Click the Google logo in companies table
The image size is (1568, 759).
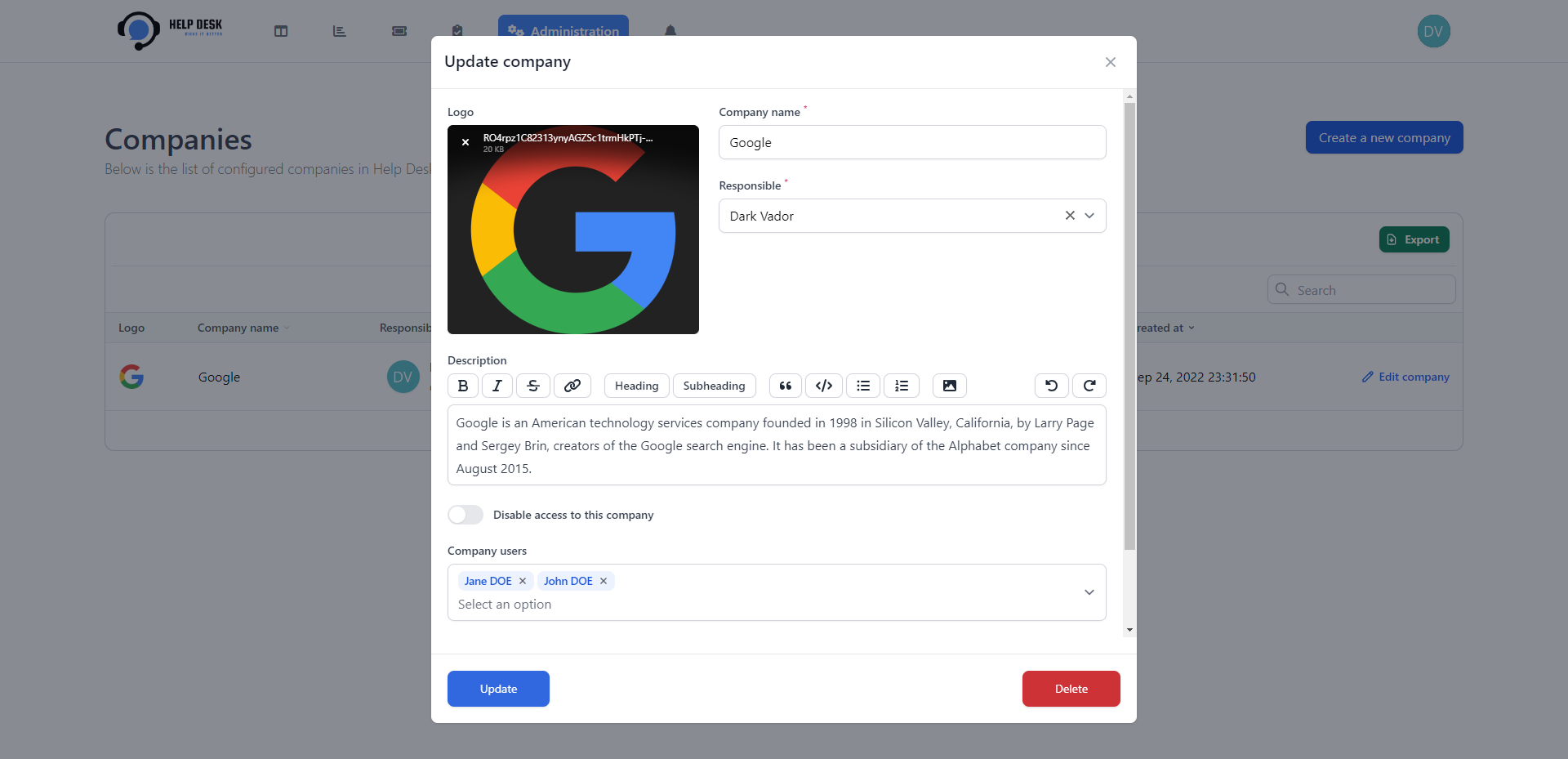[x=131, y=377]
